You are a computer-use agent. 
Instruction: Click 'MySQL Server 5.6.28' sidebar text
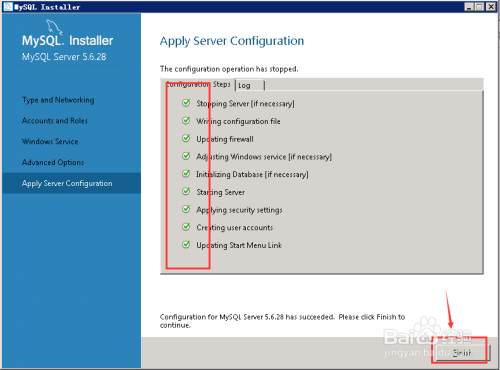click(64, 57)
